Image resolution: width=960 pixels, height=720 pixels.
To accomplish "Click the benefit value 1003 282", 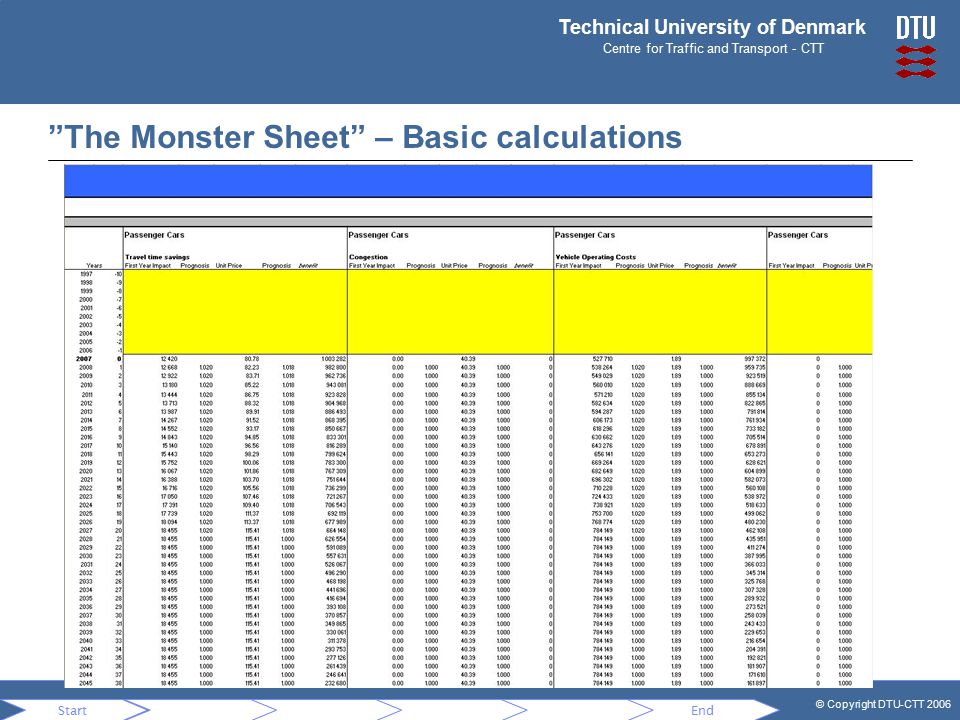I will [334, 359].
